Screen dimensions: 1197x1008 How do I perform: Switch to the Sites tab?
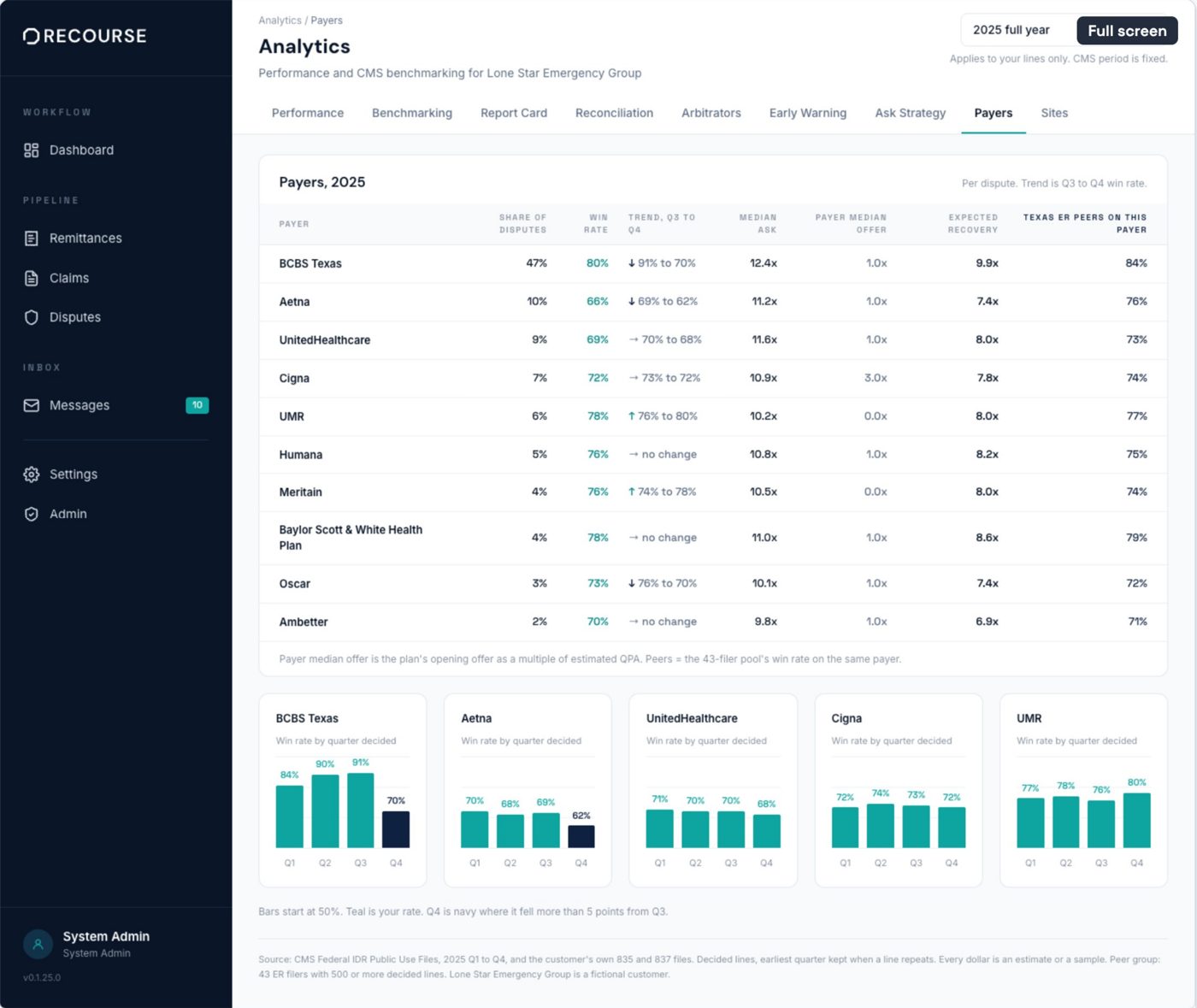tap(1054, 113)
